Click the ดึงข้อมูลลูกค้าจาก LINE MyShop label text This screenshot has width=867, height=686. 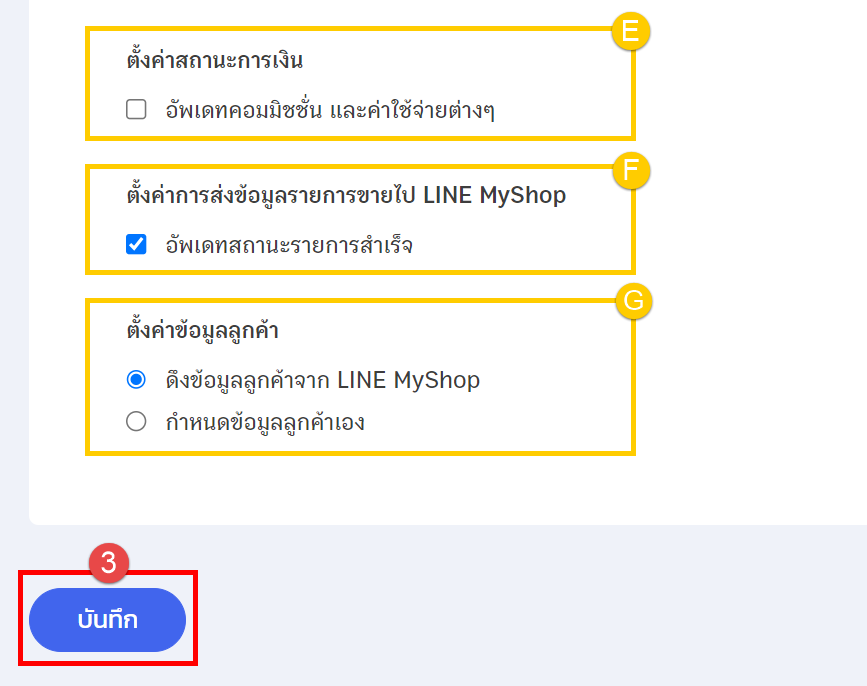(x=323, y=380)
